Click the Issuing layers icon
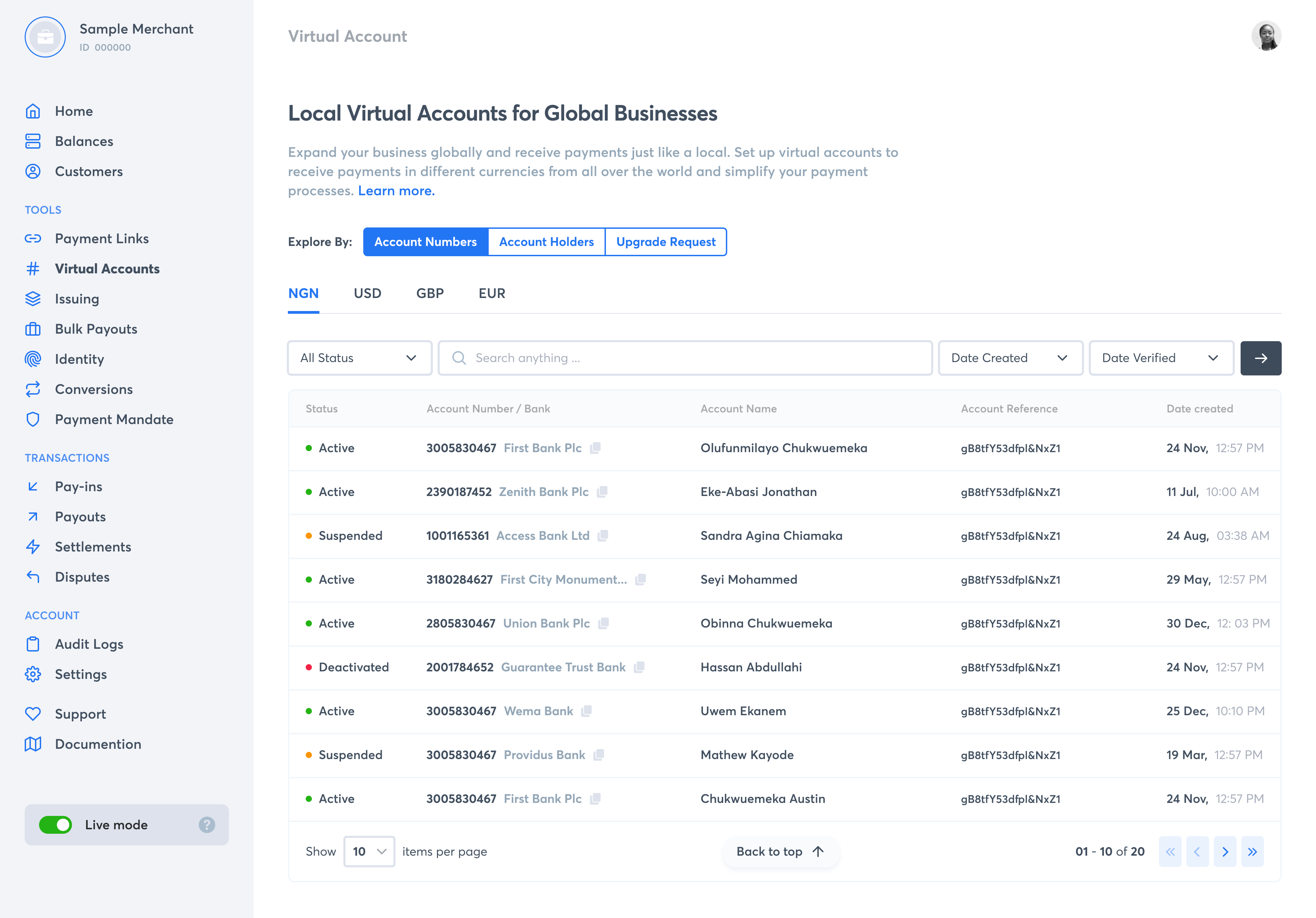The image size is (1316, 918). point(33,299)
